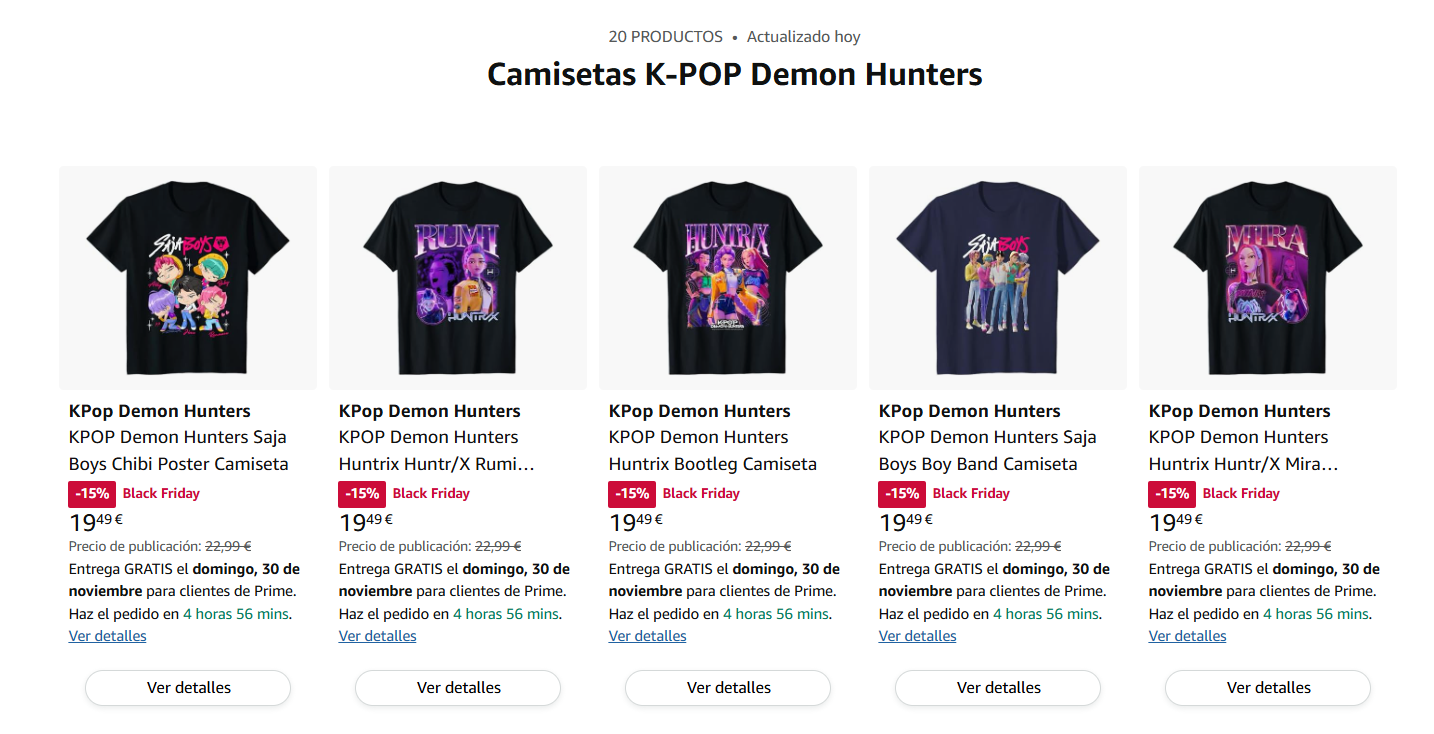This screenshot has width=1434, height=734.
Task: Click 'Ver detalles' button under Rumi shirt
Action: tap(458, 688)
